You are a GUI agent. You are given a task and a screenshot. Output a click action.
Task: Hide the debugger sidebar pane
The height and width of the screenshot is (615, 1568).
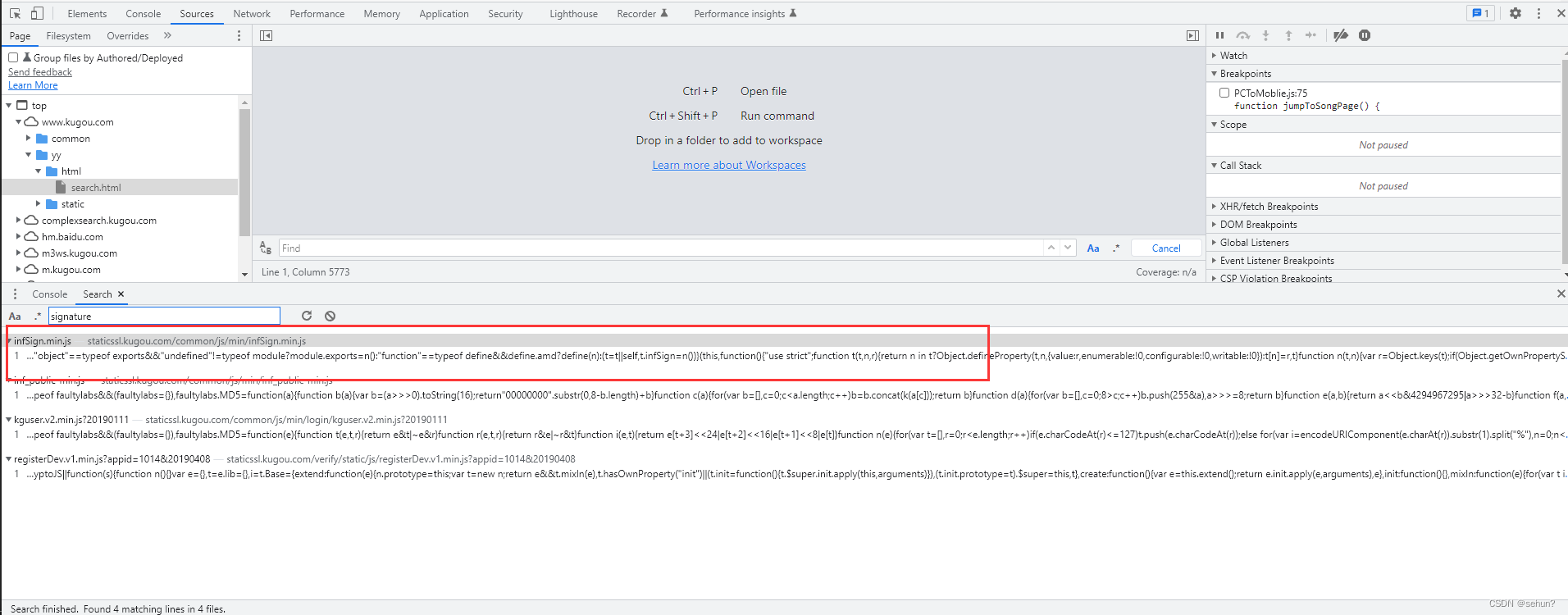(x=1192, y=35)
